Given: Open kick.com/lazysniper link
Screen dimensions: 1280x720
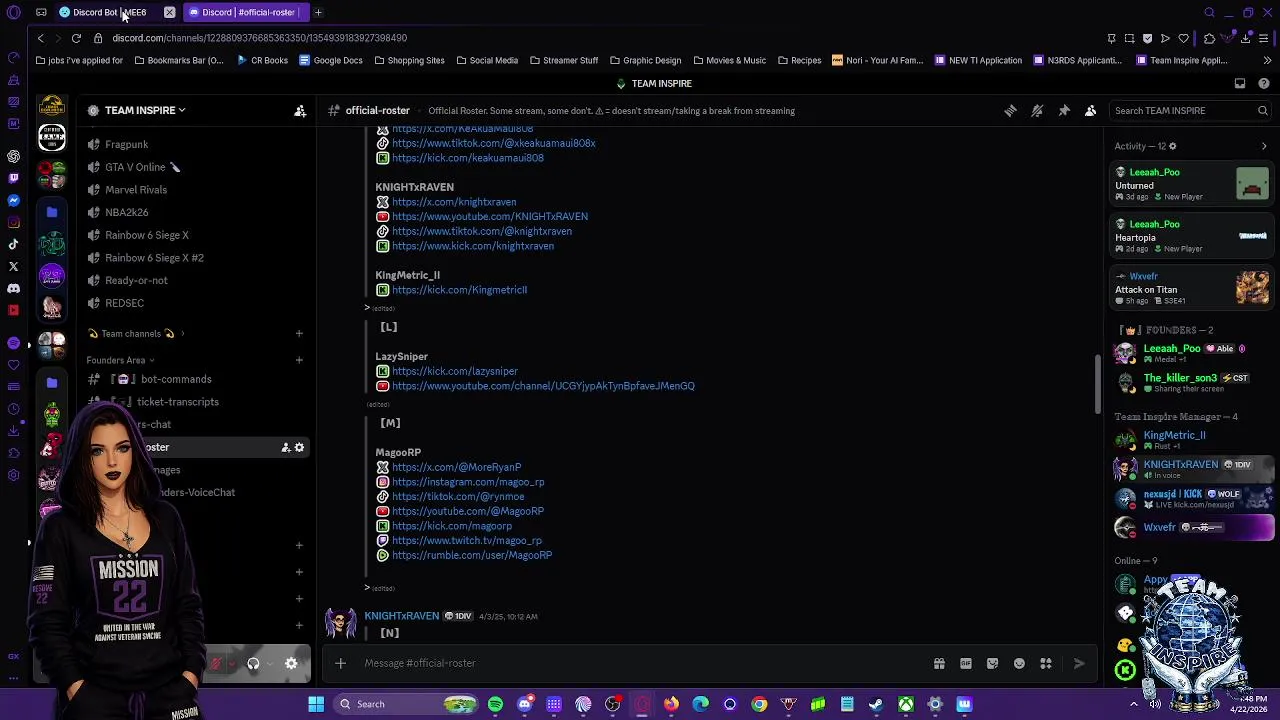Looking at the screenshot, I should pyautogui.click(x=455, y=371).
